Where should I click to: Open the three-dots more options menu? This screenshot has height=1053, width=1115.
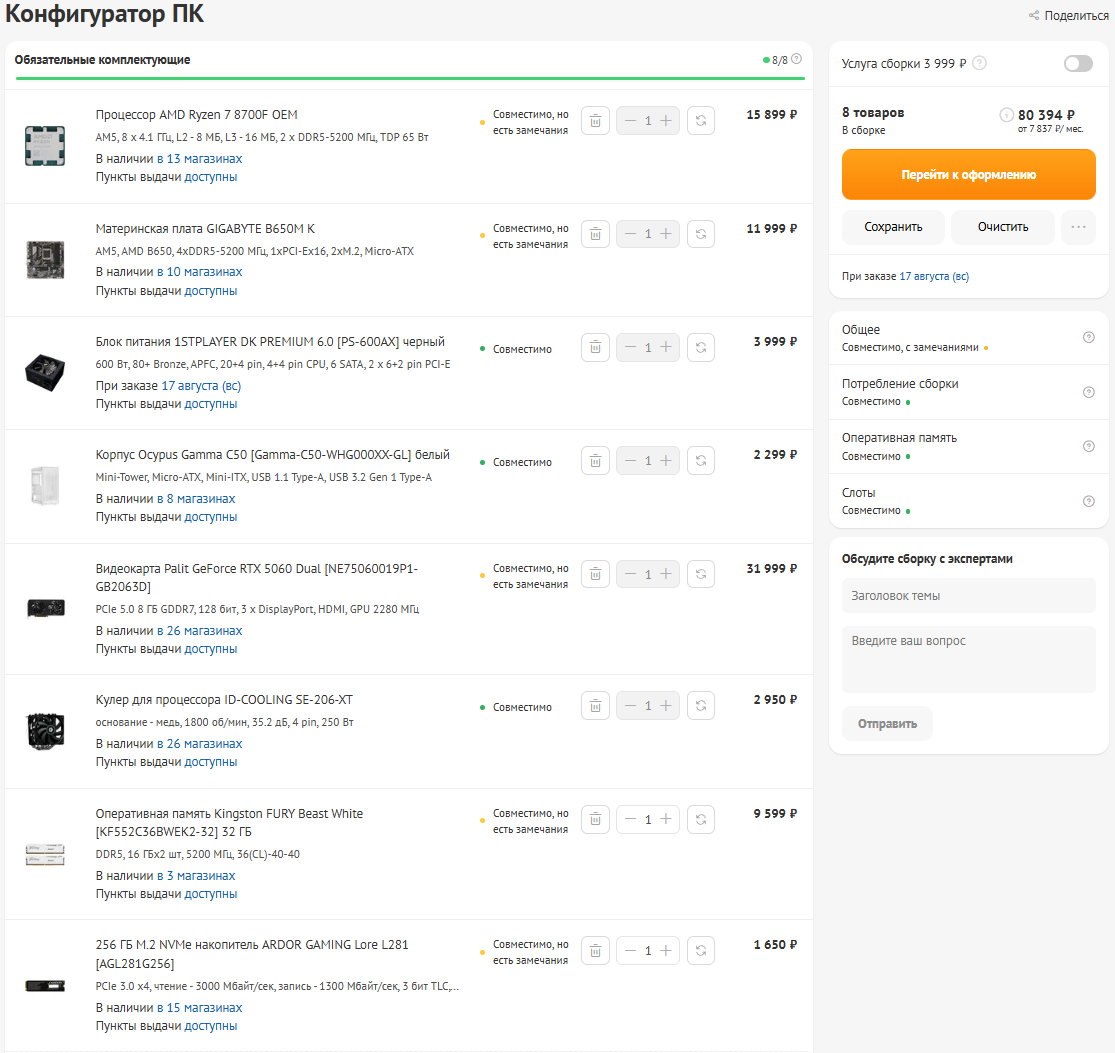coord(1078,228)
